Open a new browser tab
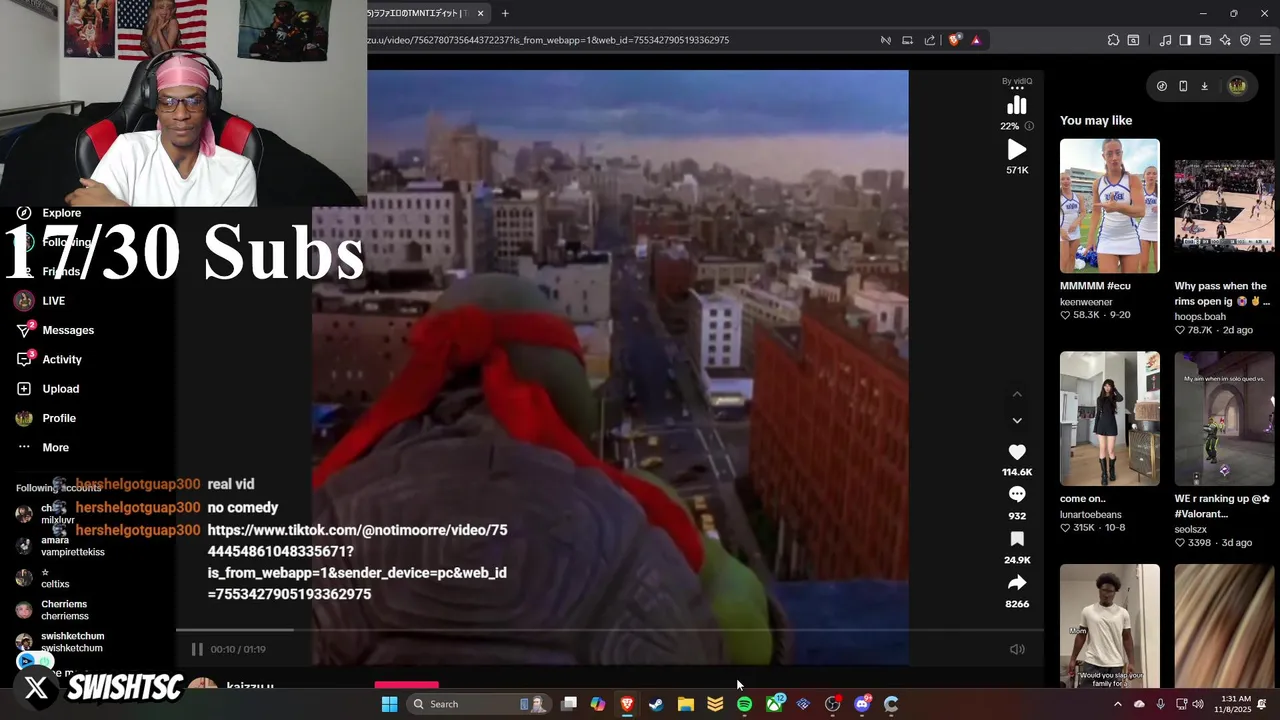1280x720 pixels. click(505, 13)
